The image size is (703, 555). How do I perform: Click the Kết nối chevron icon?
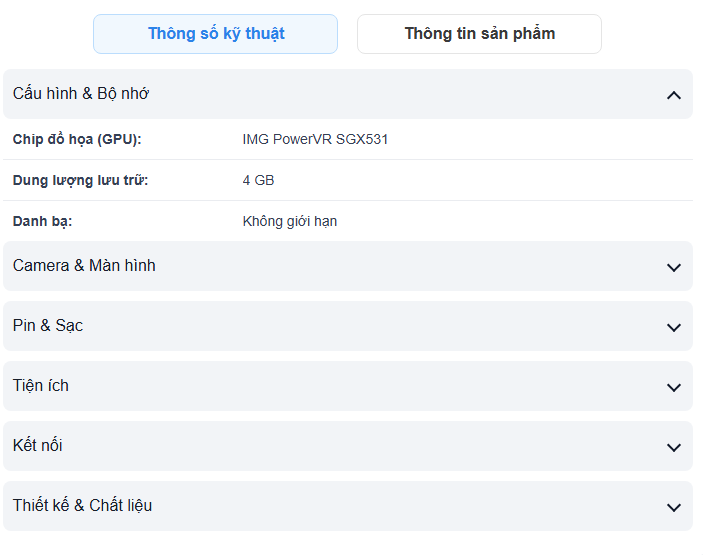pos(673,447)
